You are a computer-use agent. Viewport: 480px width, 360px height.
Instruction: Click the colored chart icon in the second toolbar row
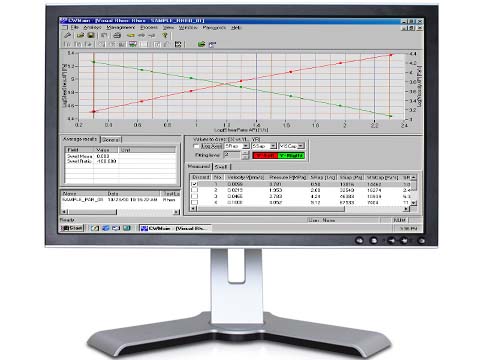click(x=133, y=44)
